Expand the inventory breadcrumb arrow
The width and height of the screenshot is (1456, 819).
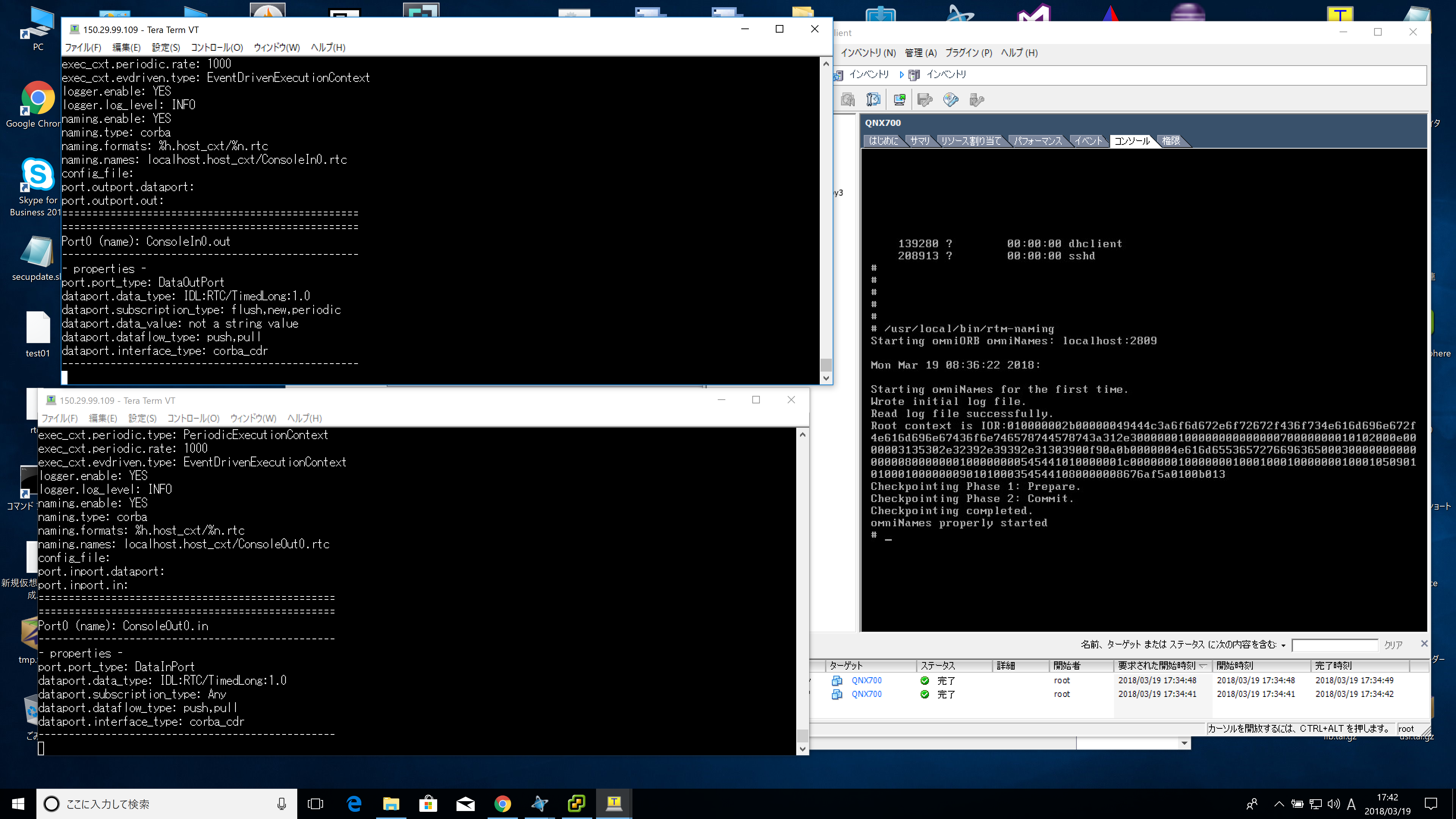point(902,75)
